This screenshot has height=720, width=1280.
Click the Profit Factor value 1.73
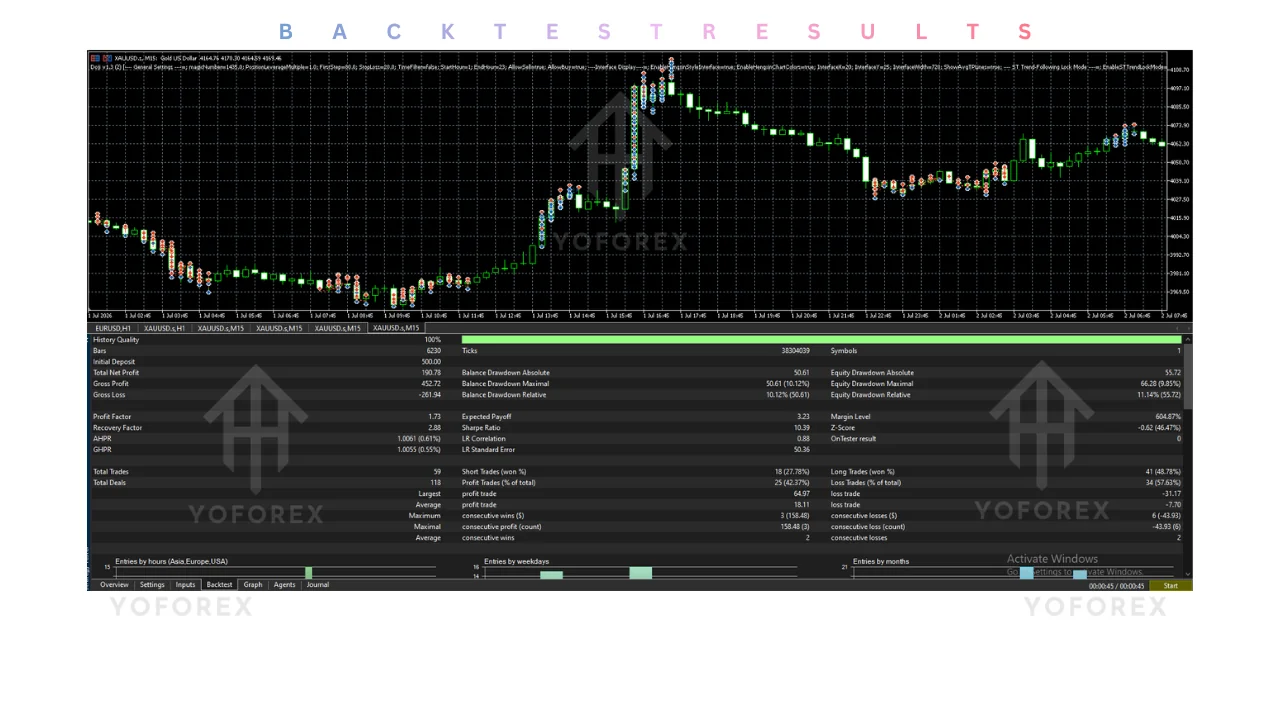(434, 417)
